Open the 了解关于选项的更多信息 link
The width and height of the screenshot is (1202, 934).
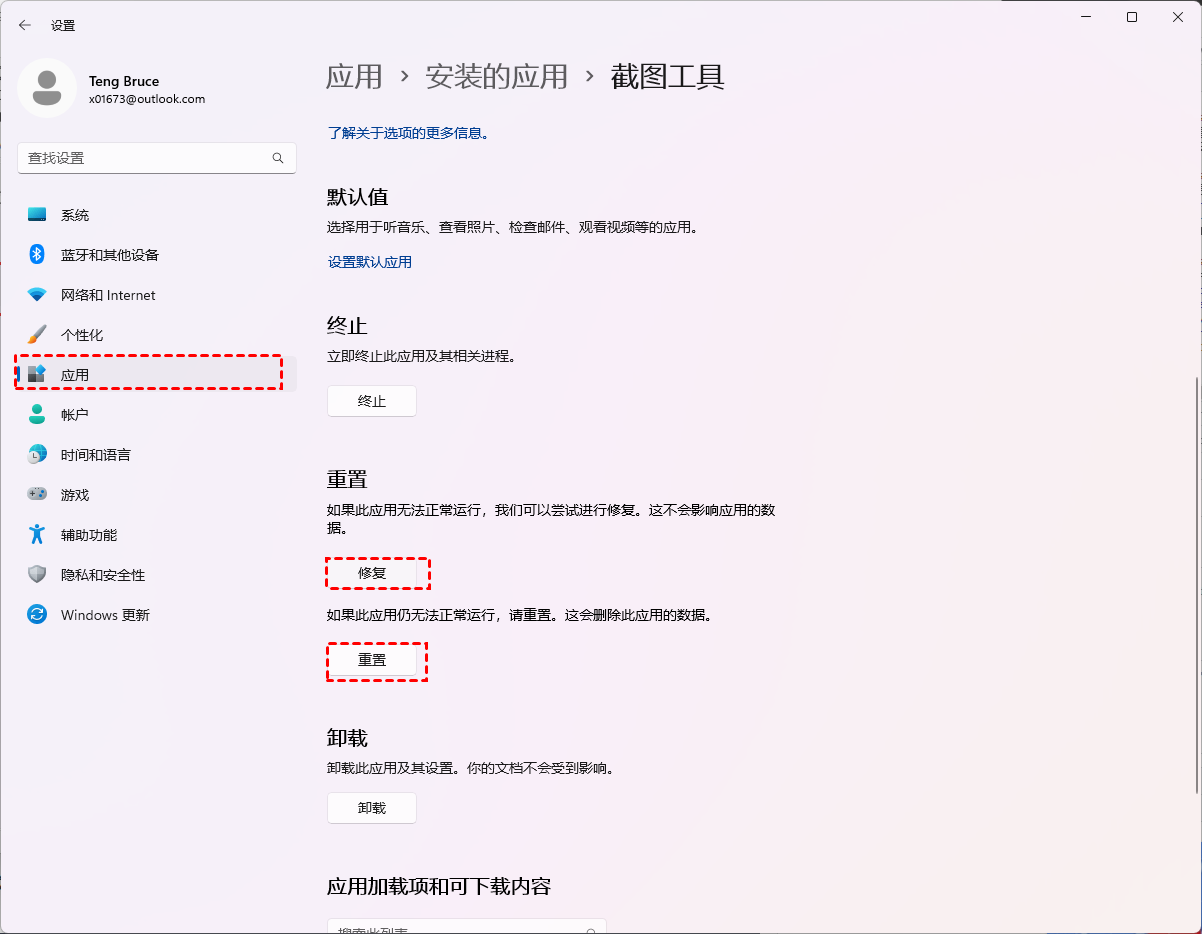coord(408,132)
